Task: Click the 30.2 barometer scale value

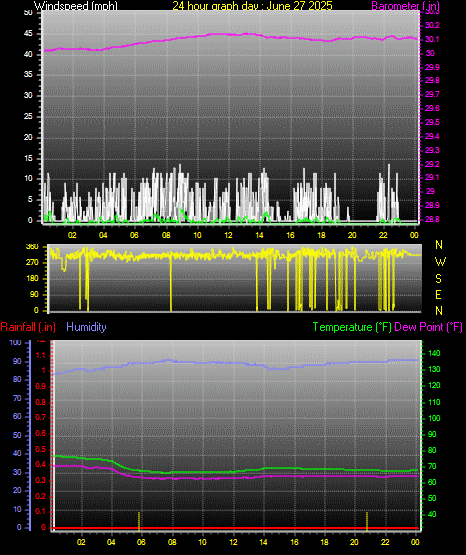Action: pos(432,25)
